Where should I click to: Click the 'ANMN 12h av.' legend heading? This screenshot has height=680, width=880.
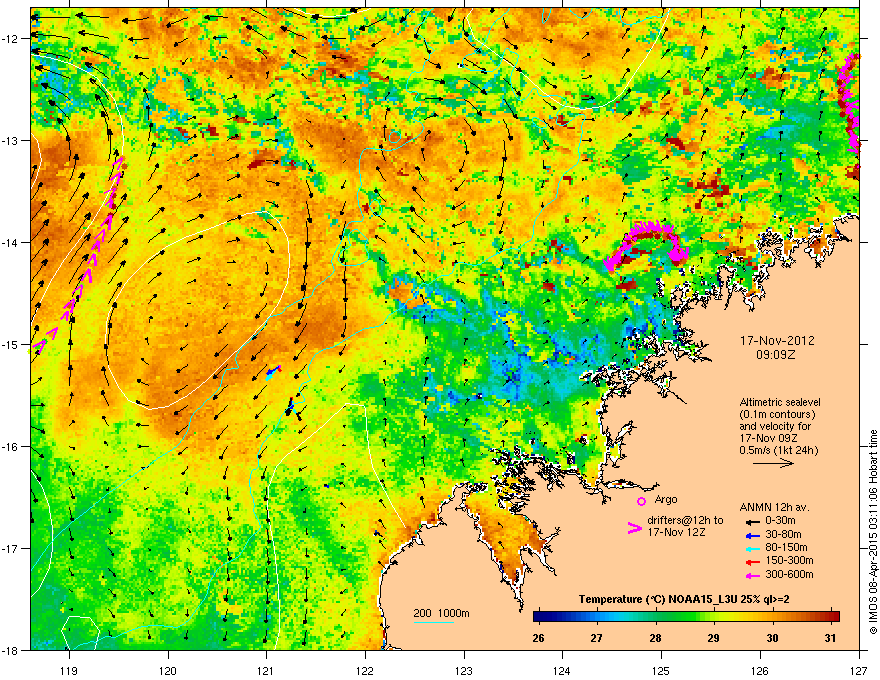coord(774,507)
